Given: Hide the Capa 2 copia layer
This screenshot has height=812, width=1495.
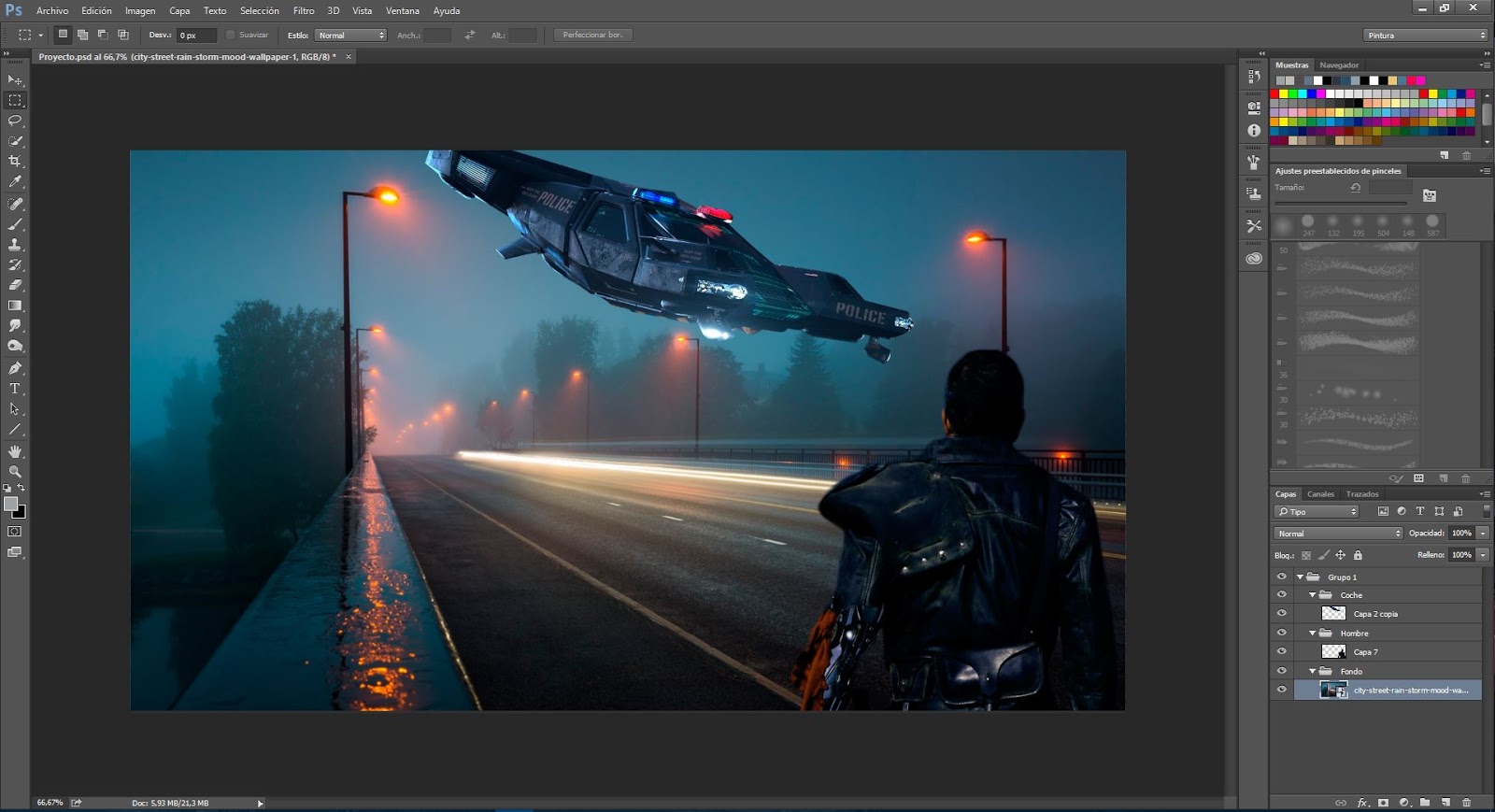Looking at the screenshot, I should (x=1281, y=614).
